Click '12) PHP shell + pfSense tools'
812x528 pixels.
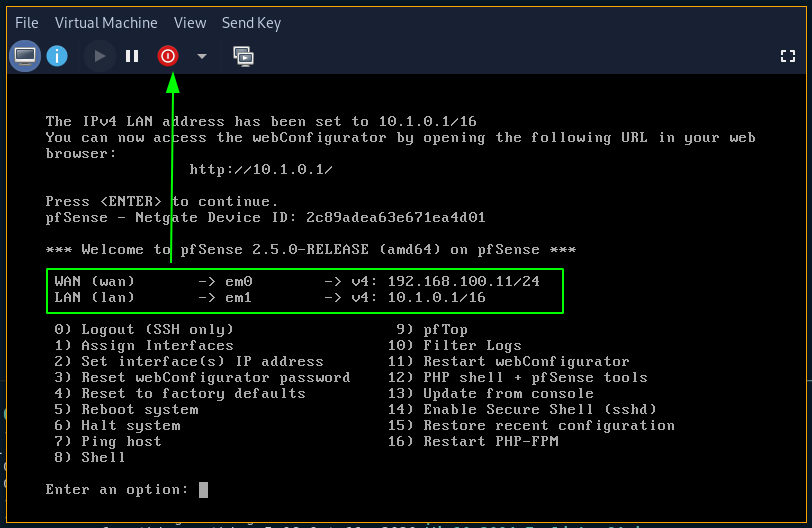(x=518, y=378)
